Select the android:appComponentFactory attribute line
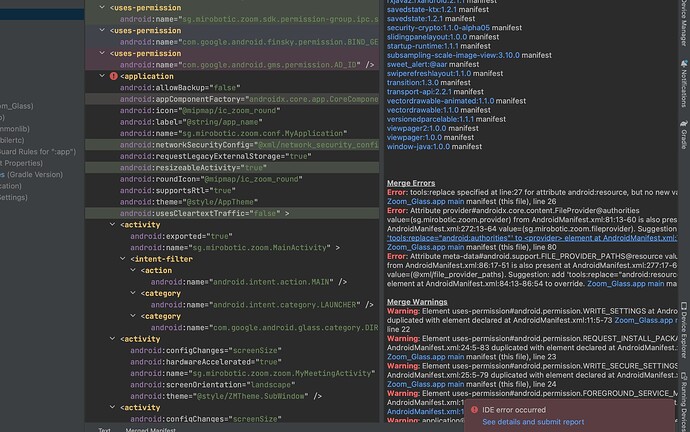The width and height of the screenshot is (690, 432). [x=249, y=99]
